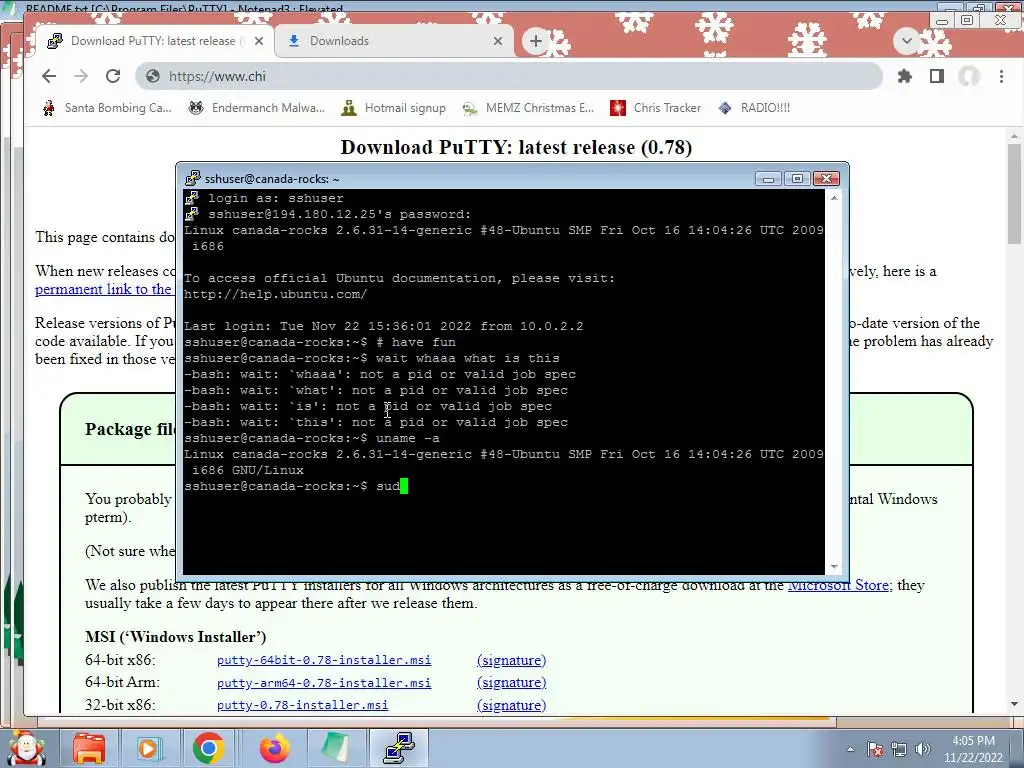Viewport: 1024px width, 768px height.
Task: Go back with the Chrome back arrow
Action: pos(49,76)
